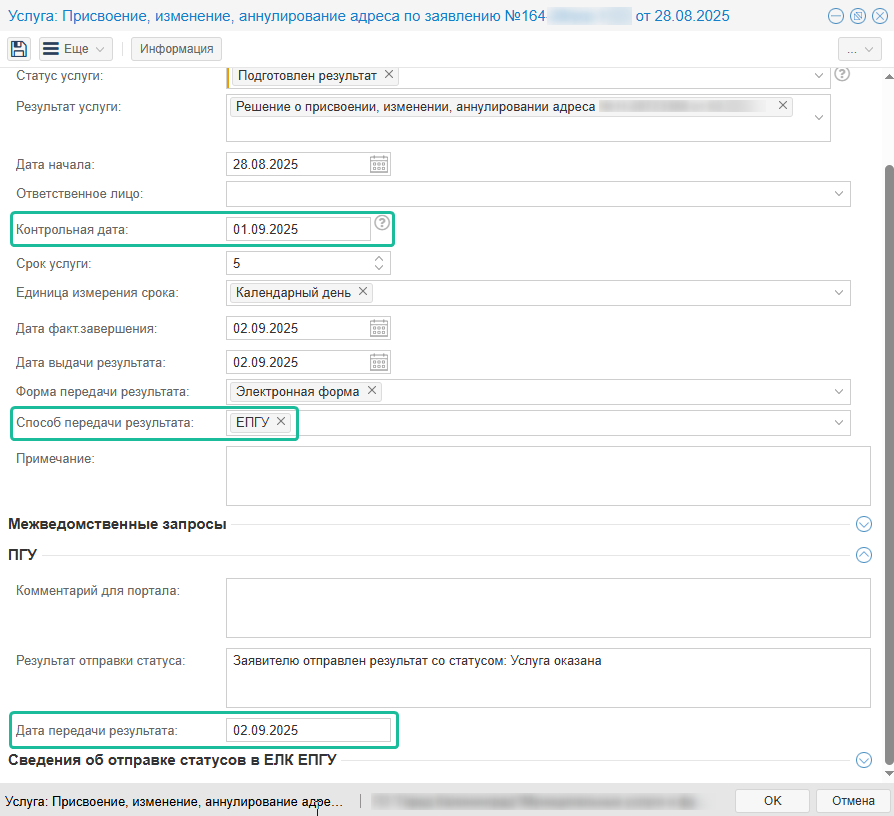Expand the Межведомственные запросы section
This screenshot has height=816, width=894.
(x=864, y=524)
